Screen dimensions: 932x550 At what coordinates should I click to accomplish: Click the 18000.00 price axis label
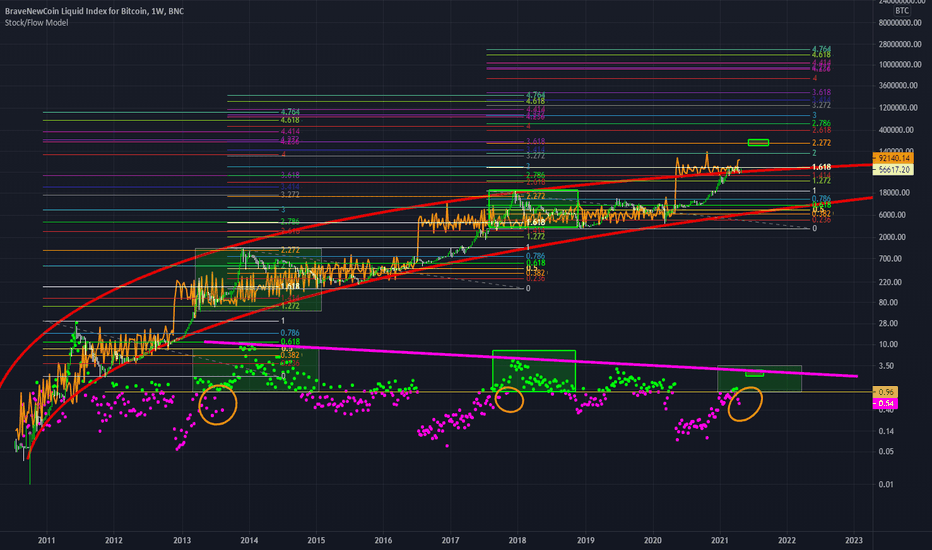pos(894,193)
